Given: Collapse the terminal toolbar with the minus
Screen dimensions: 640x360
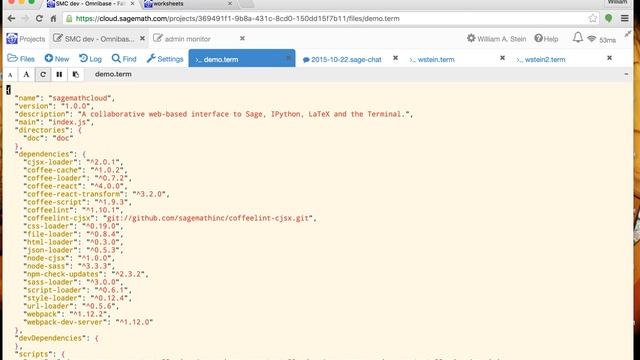Looking at the screenshot, I should point(626,74).
